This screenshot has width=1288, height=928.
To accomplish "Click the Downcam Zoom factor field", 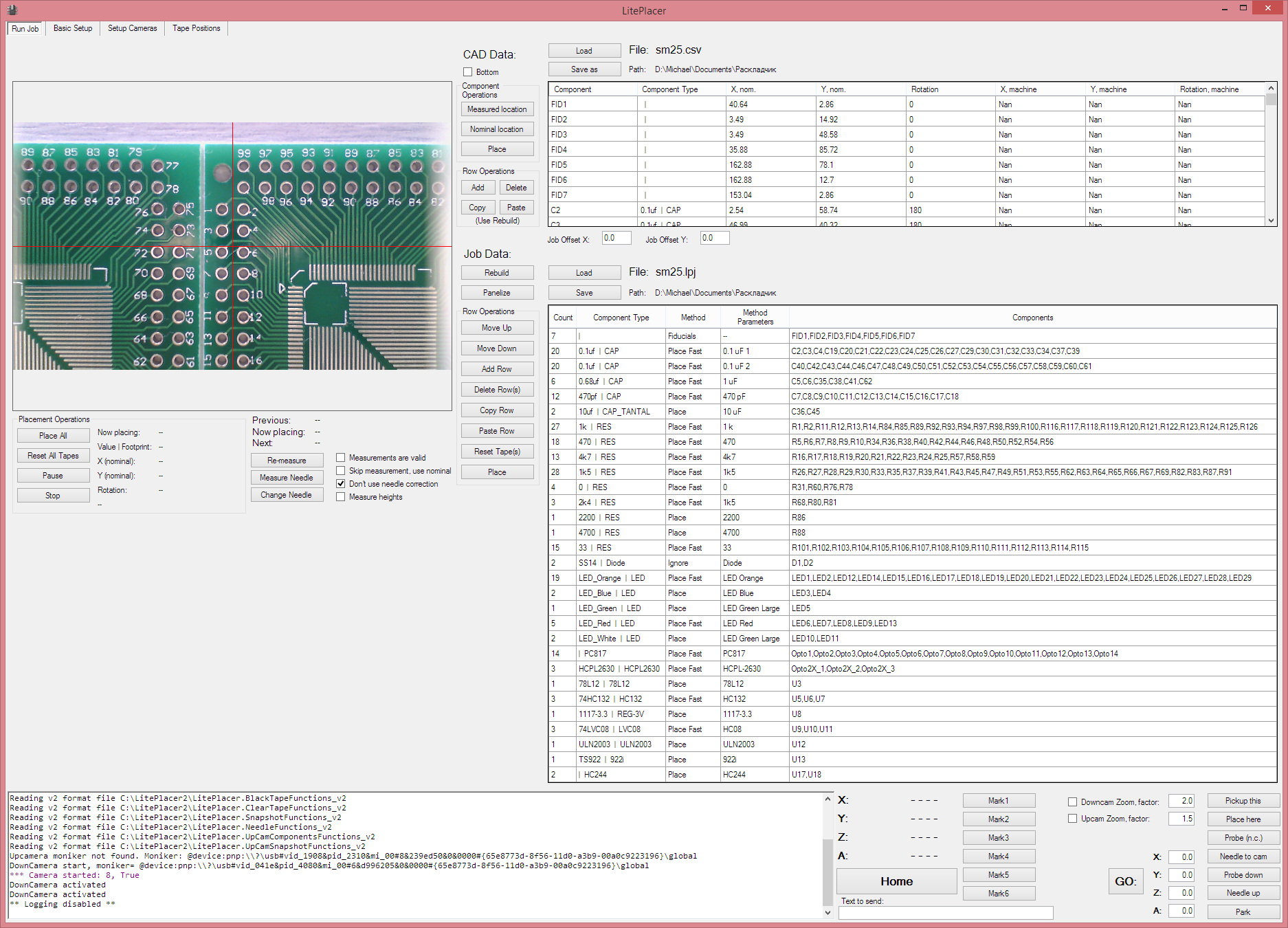I will click(x=1181, y=801).
